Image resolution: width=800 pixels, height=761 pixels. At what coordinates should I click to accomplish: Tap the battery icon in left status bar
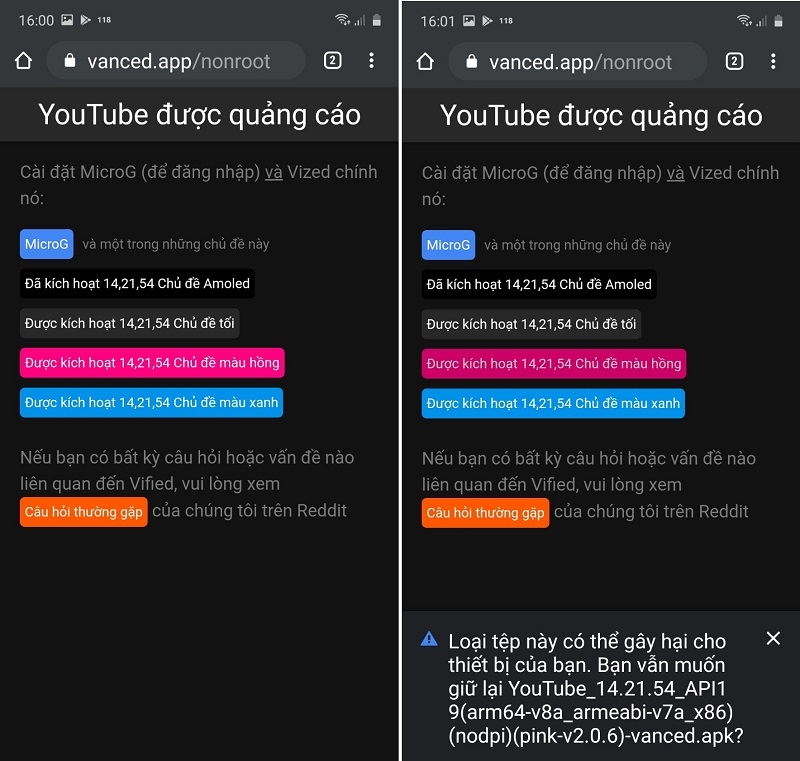tap(377, 20)
